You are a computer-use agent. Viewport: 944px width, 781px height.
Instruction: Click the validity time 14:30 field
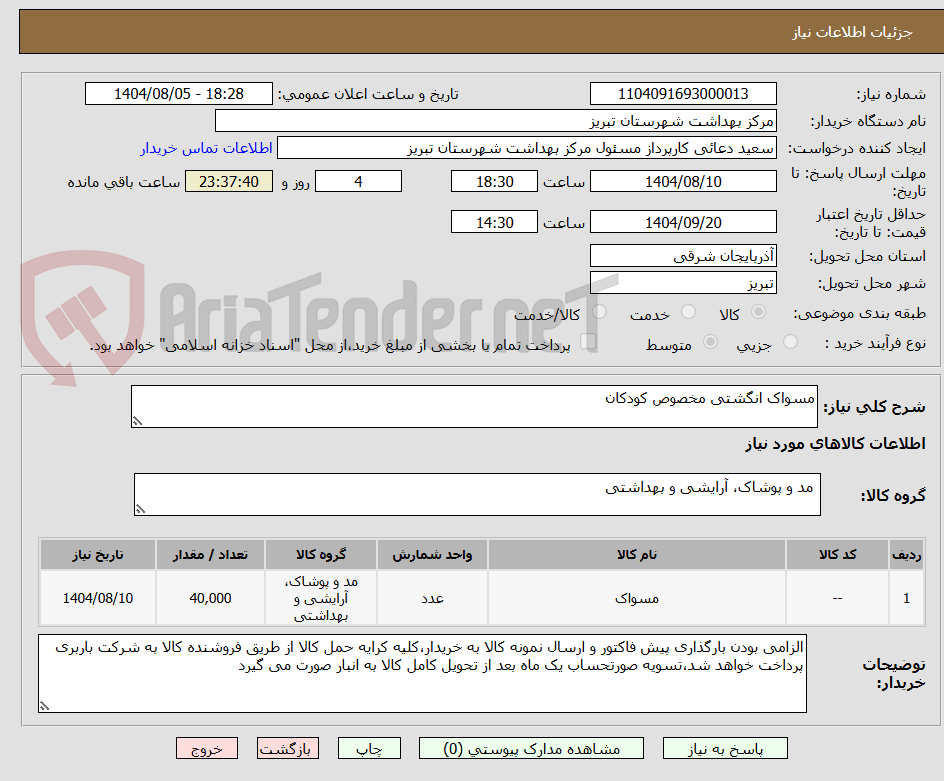point(494,222)
